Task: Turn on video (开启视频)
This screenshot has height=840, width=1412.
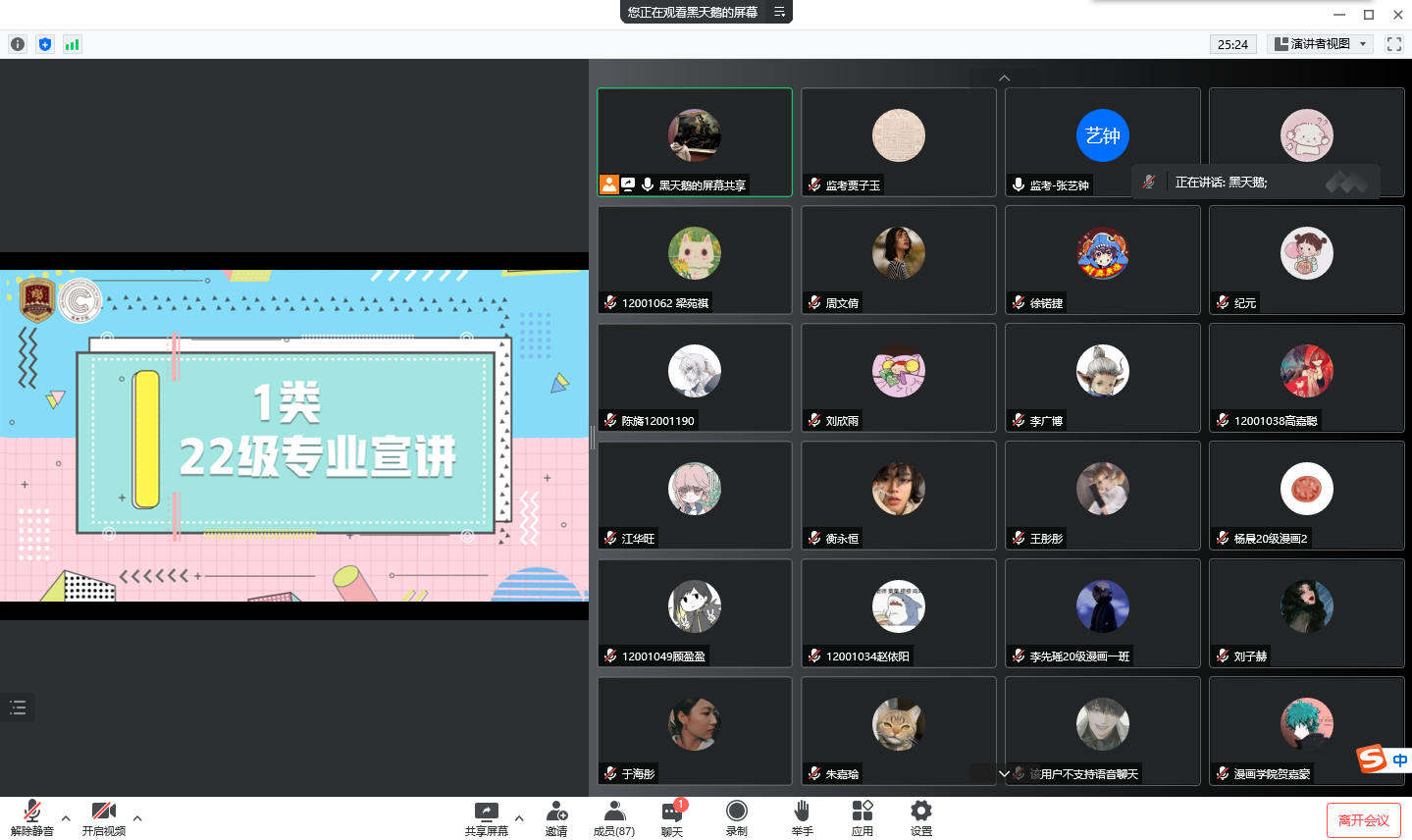Action: click(x=103, y=817)
